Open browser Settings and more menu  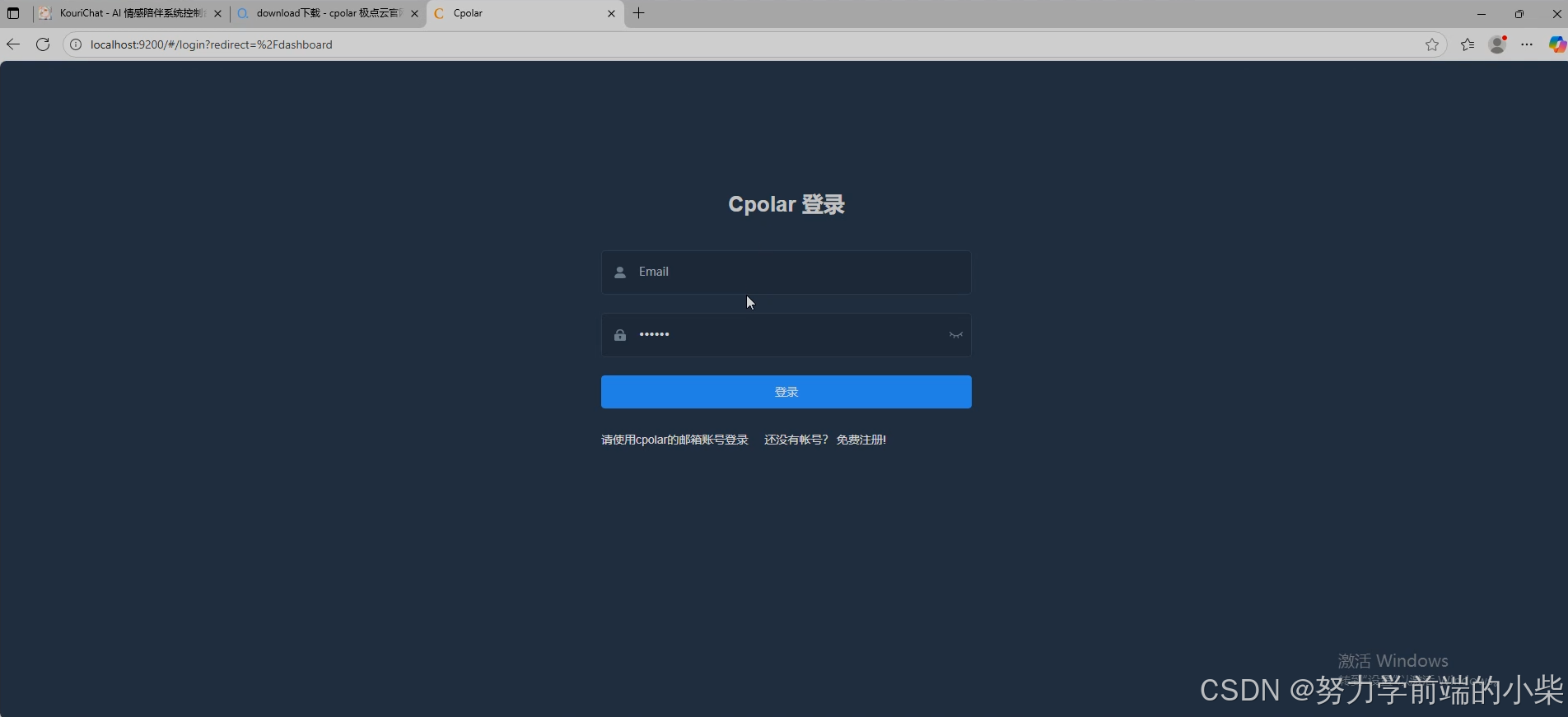(1527, 44)
